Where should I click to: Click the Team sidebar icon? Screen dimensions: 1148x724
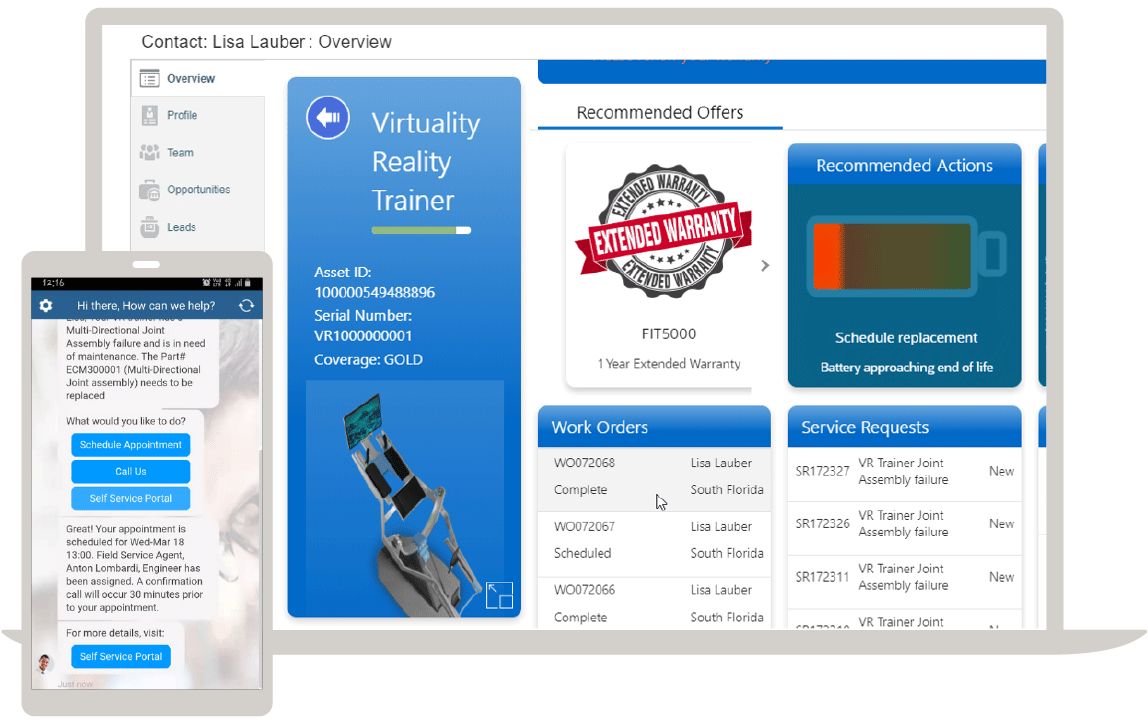(x=150, y=153)
